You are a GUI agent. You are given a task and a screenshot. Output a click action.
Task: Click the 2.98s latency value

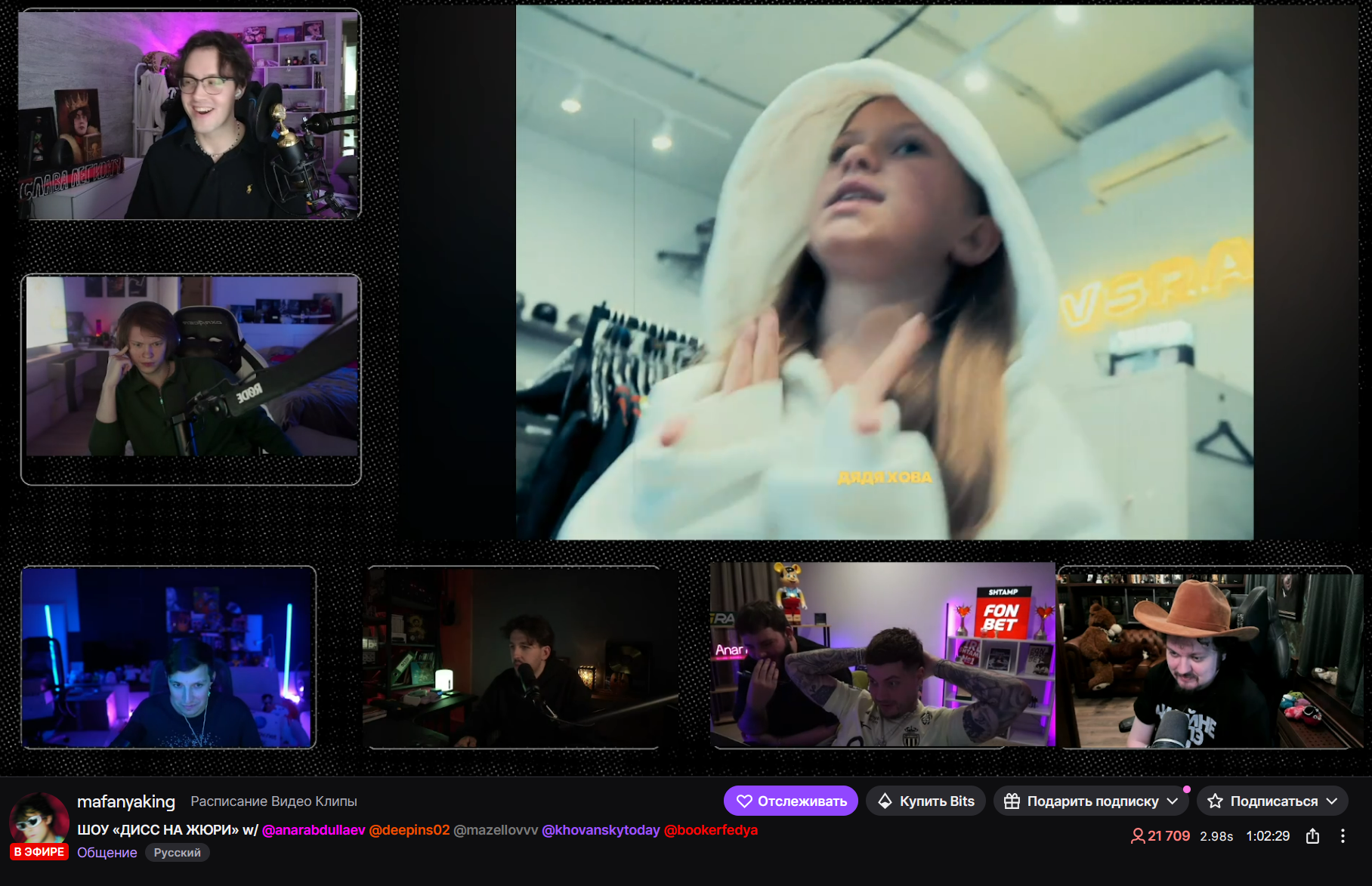pos(1216,836)
